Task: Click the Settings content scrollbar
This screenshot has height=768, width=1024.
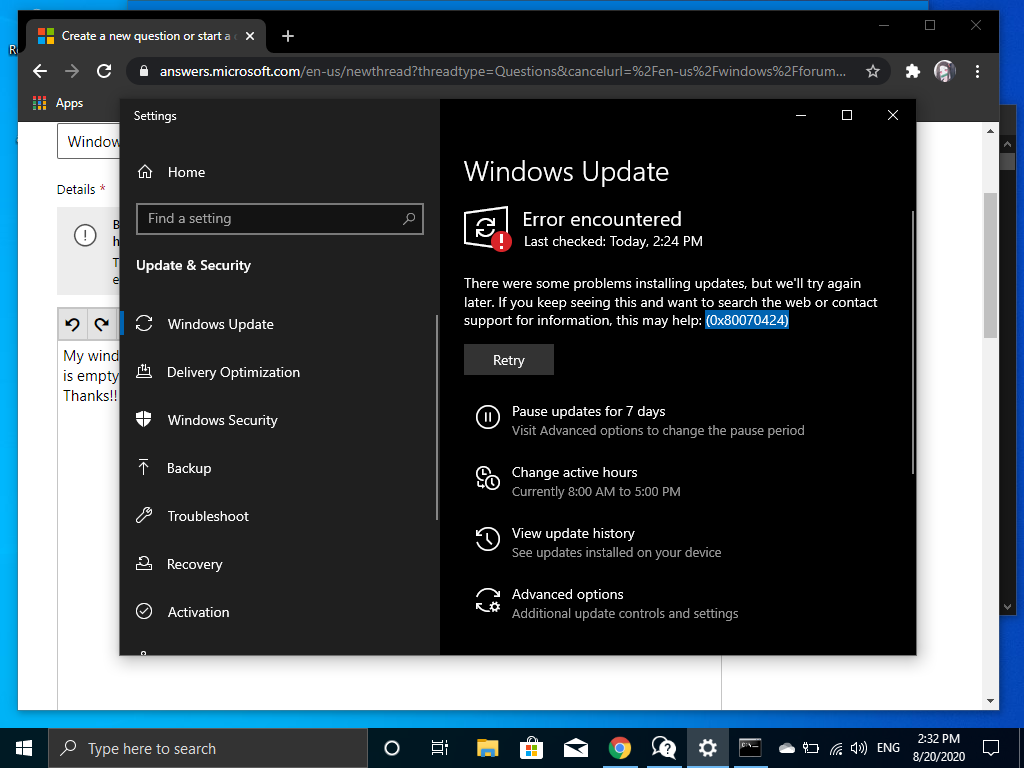Action: (912, 342)
